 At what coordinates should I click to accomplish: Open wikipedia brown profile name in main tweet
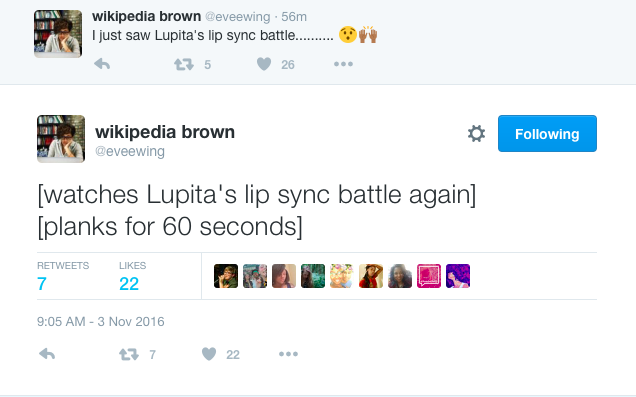click(x=165, y=132)
